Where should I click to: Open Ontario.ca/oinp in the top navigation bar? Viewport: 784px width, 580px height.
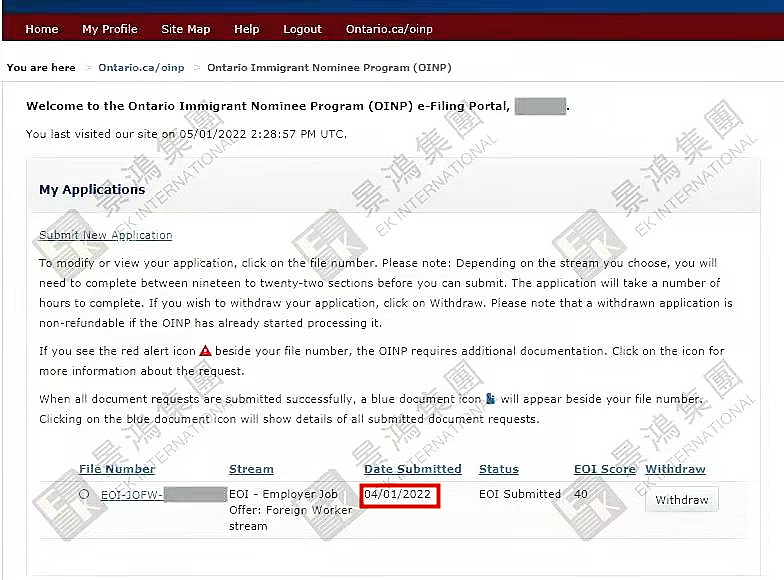(389, 29)
